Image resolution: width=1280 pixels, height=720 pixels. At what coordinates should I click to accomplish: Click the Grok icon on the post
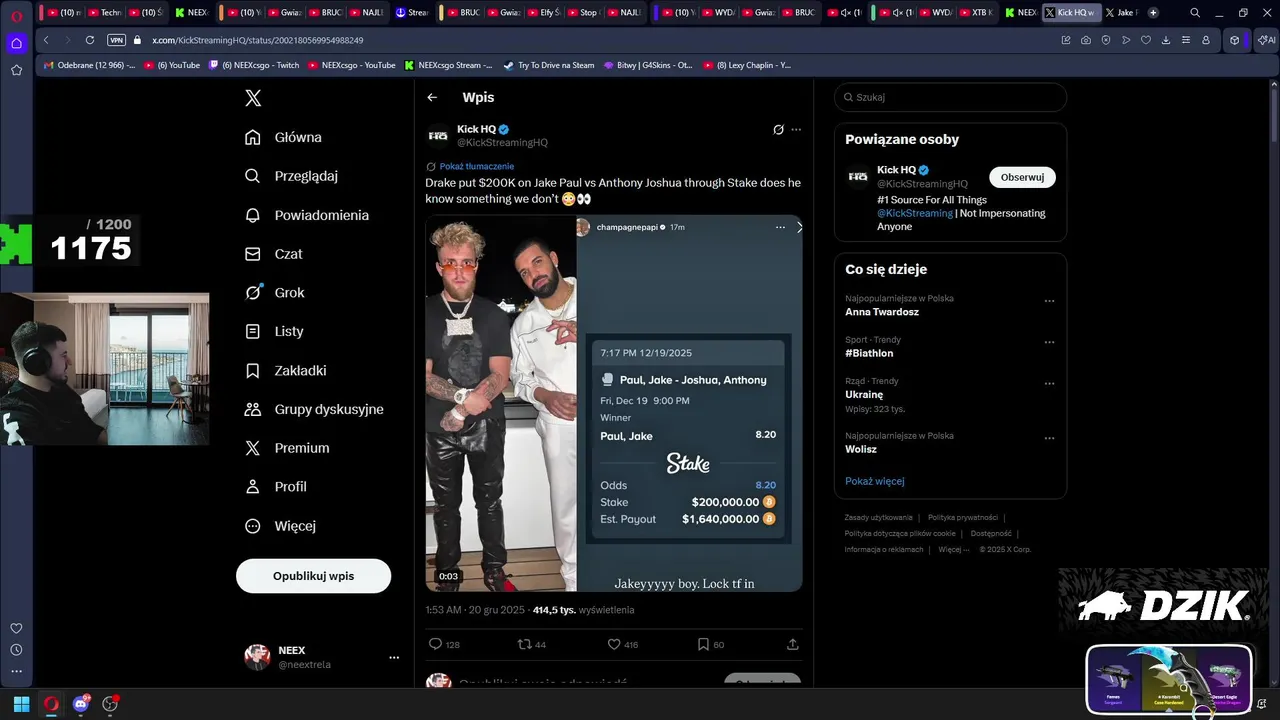[778, 129]
